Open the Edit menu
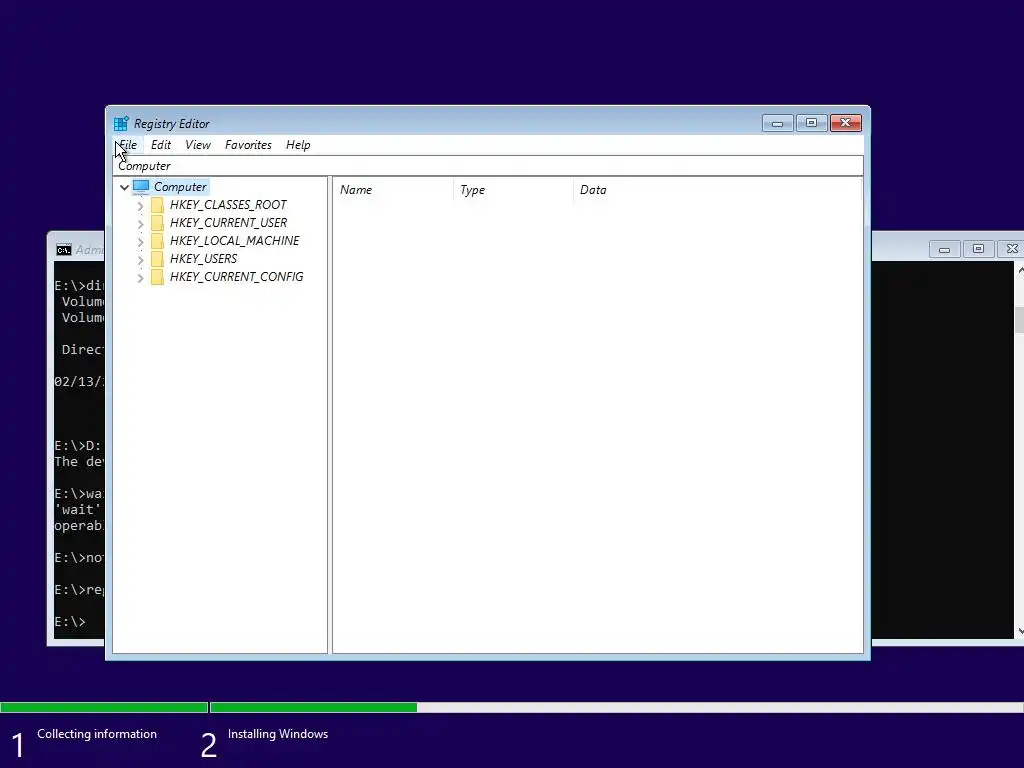The image size is (1024, 768). click(161, 145)
